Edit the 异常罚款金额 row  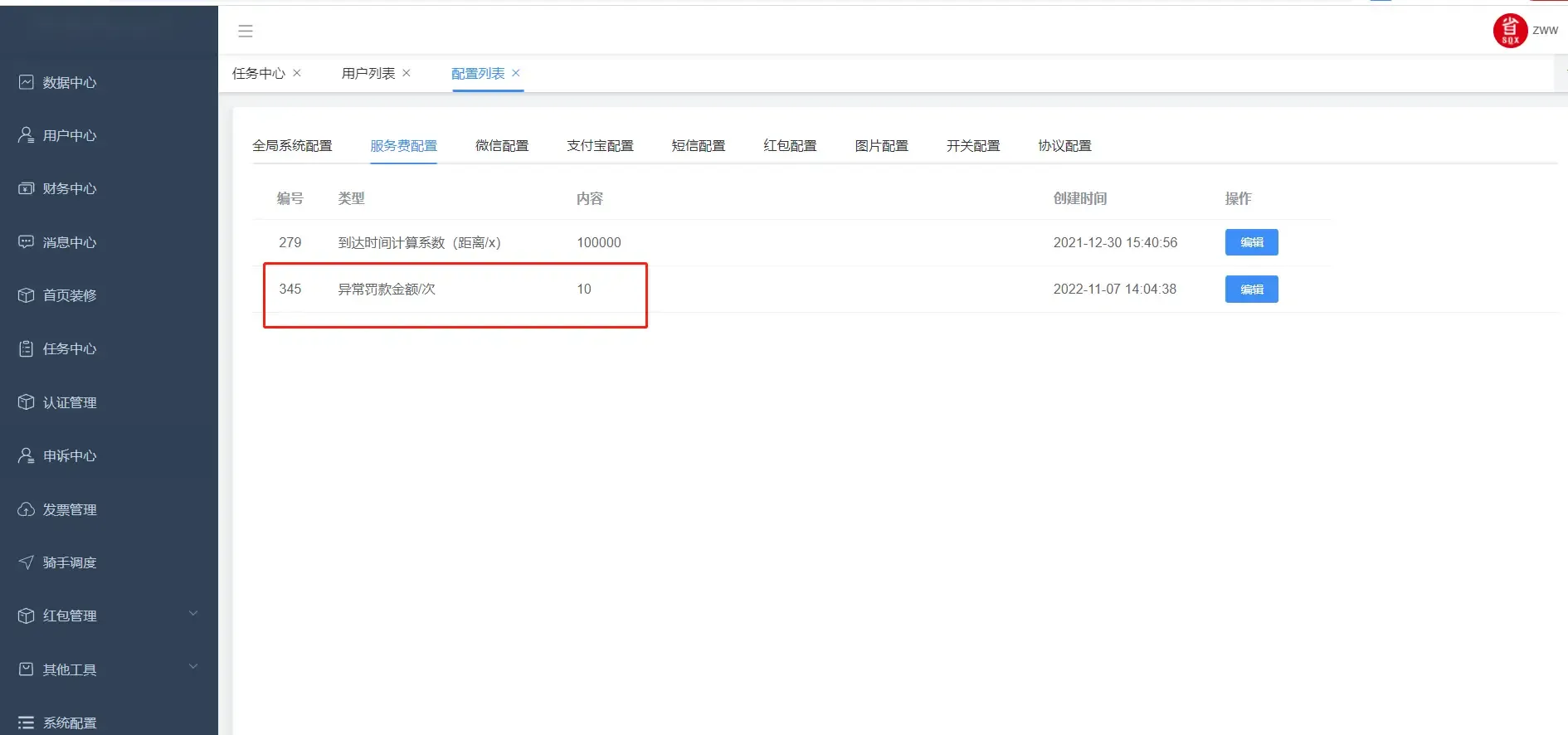(1251, 290)
